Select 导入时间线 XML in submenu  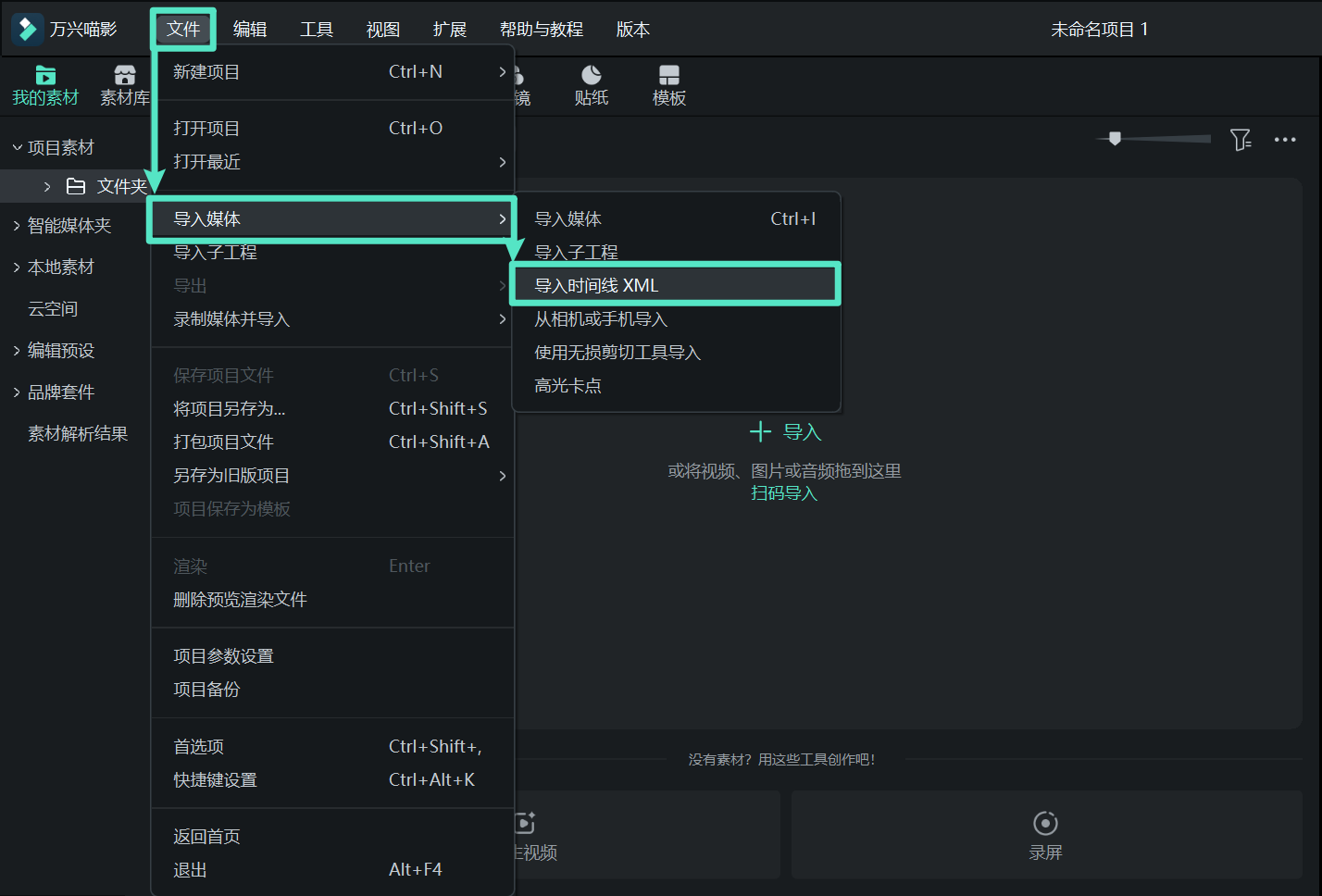click(x=675, y=285)
